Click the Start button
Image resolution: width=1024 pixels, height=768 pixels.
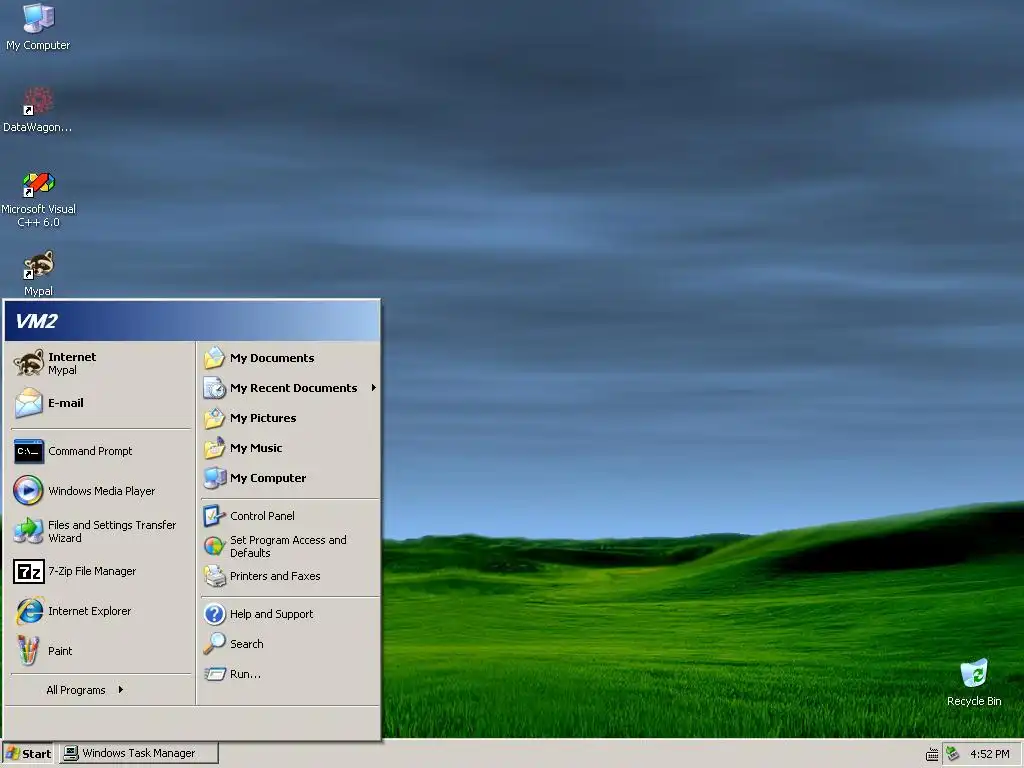pyautogui.click(x=29, y=754)
